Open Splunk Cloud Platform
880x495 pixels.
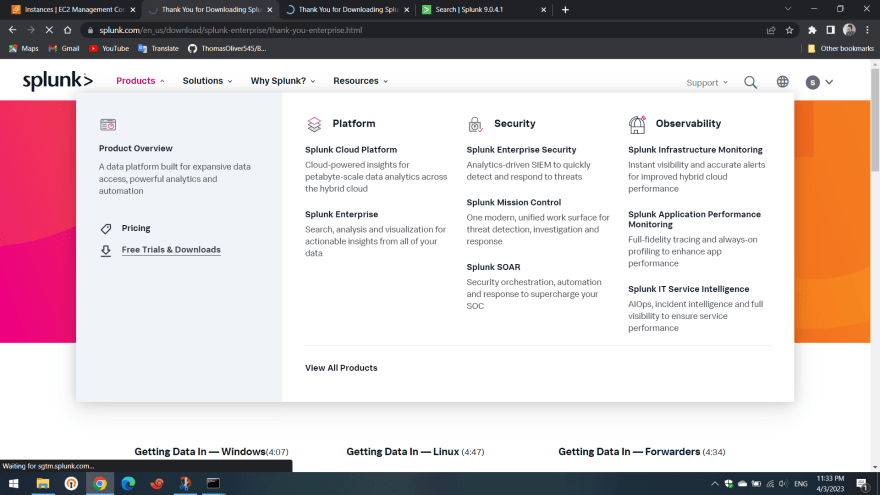[351, 150]
